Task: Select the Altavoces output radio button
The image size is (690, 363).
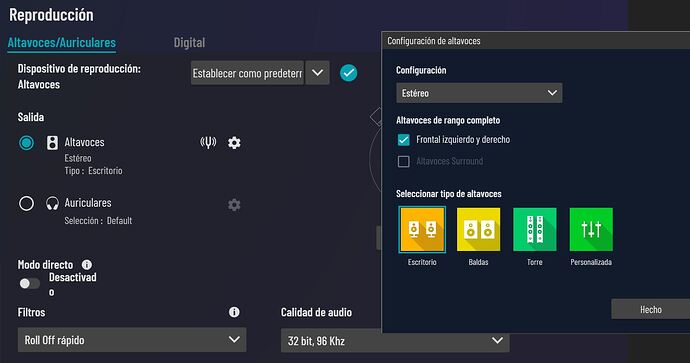Action: pyautogui.click(x=26, y=143)
